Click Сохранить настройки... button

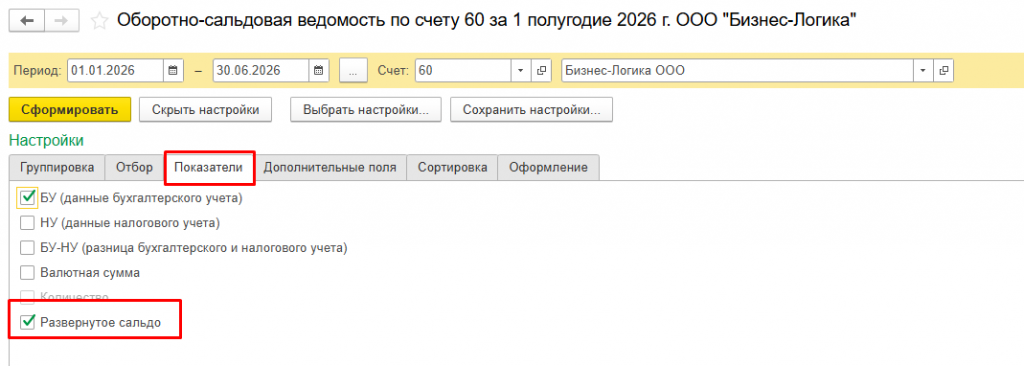[x=531, y=110]
